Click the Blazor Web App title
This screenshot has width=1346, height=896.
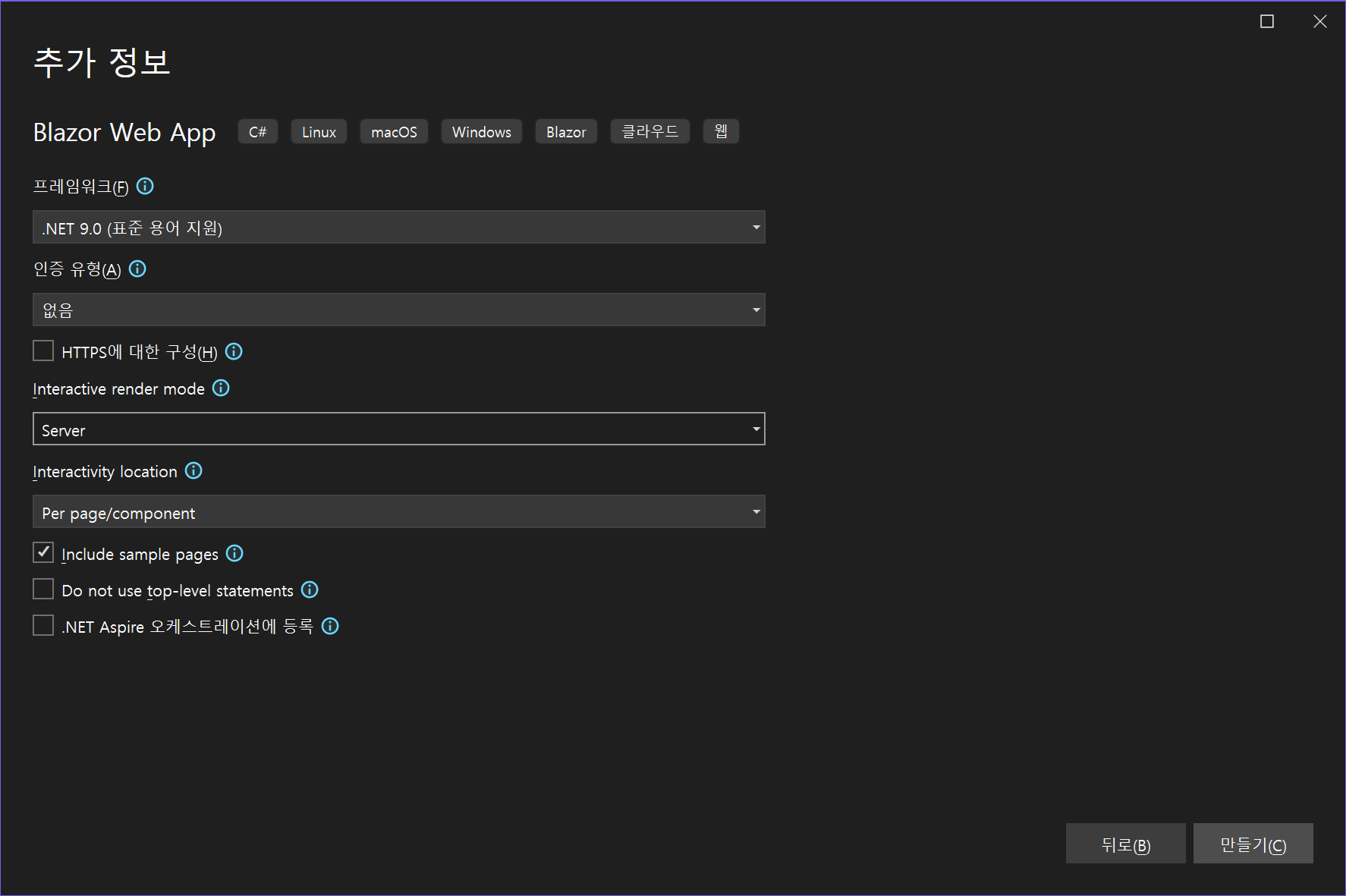124,133
